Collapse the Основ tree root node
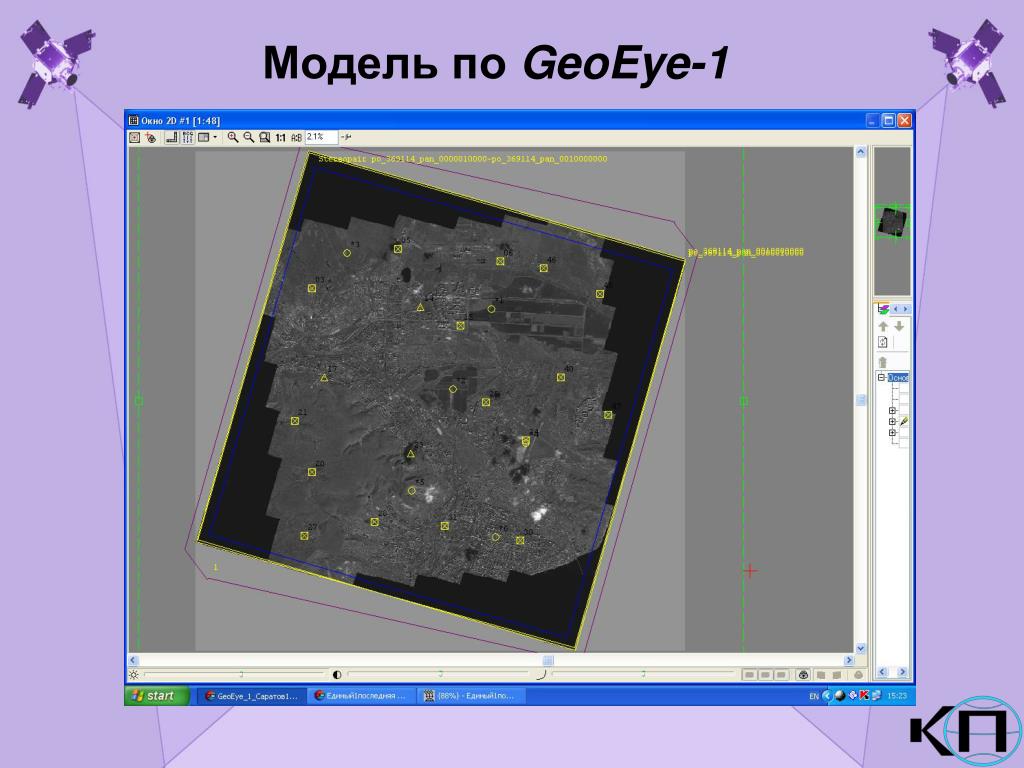1024x768 pixels. tap(881, 377)
